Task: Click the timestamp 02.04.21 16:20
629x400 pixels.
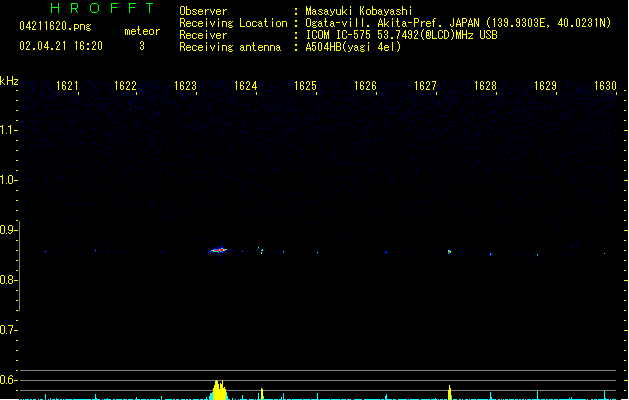Action: pyautogui.click(x=61, y=46)
